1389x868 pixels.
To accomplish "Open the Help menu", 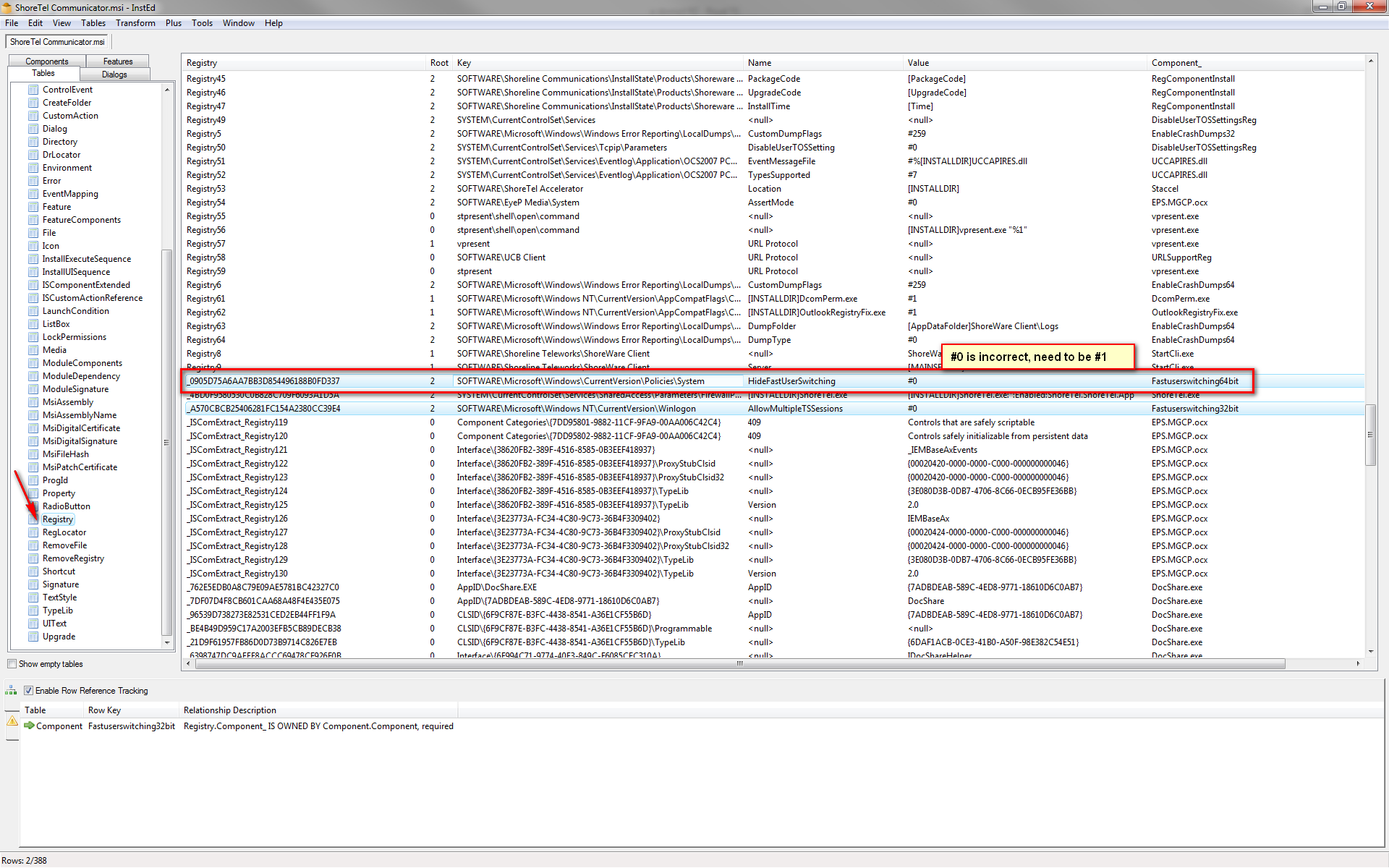I will point(273,23).
